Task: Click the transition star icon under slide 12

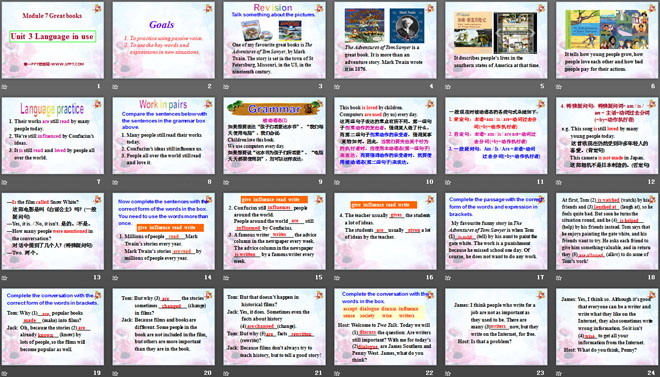Action: (x=559, y=182)
